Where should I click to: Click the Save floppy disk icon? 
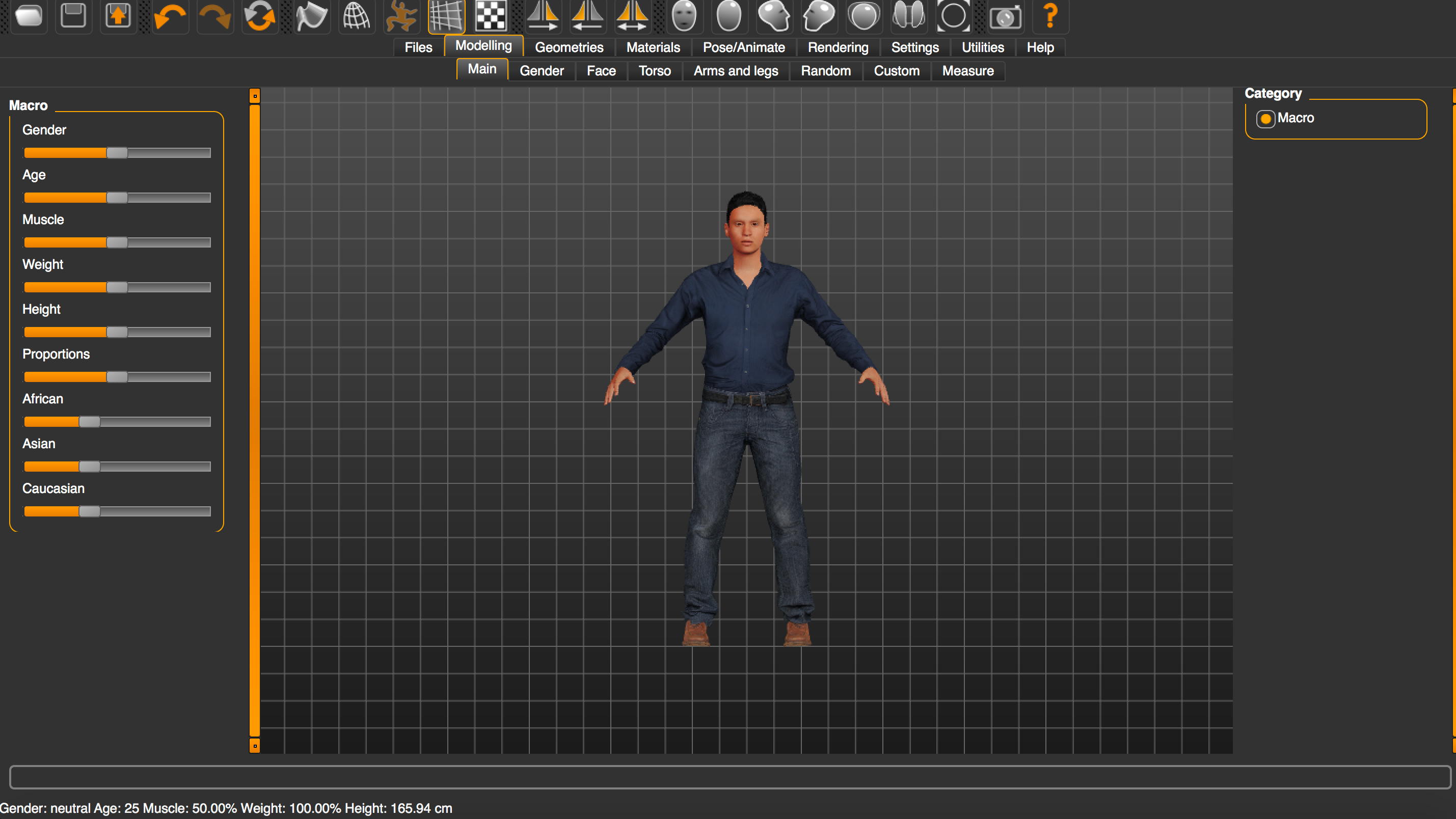73,16
